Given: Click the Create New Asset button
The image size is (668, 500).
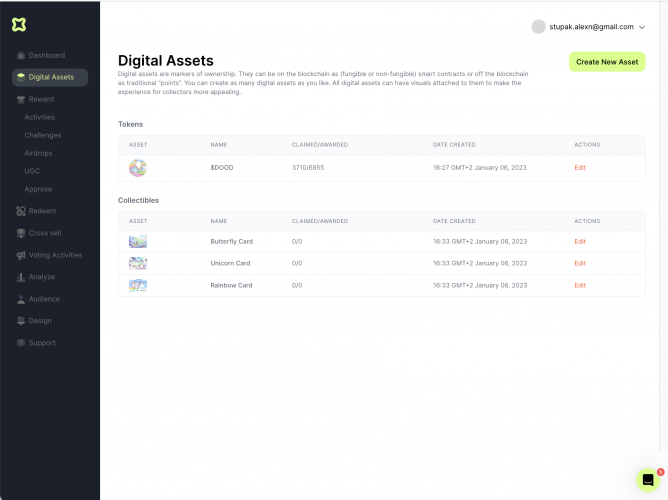Looking at the screenshot, I should click(607, 62).
